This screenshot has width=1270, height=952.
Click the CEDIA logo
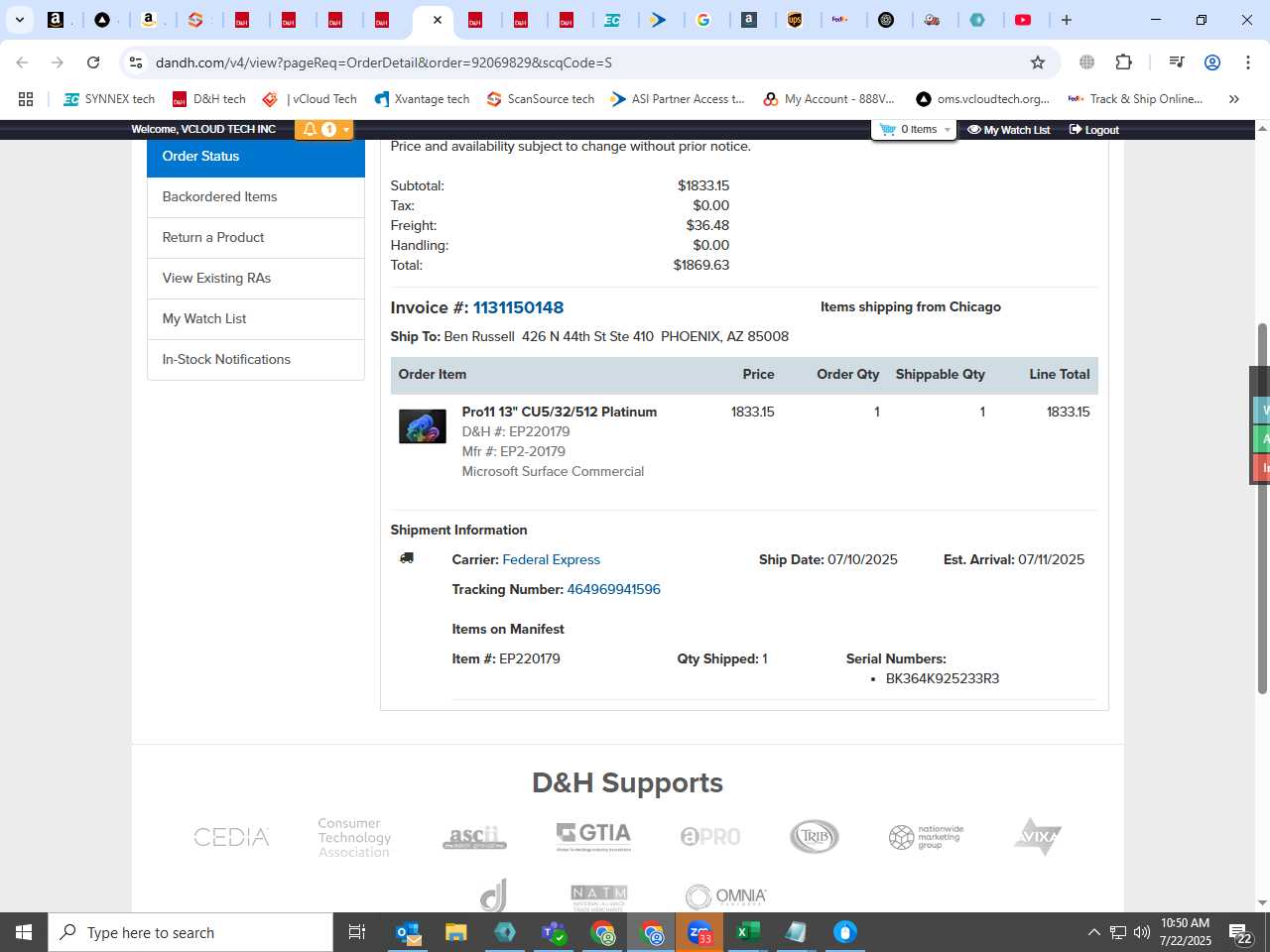pyautogui.click(x=231, y=837)
